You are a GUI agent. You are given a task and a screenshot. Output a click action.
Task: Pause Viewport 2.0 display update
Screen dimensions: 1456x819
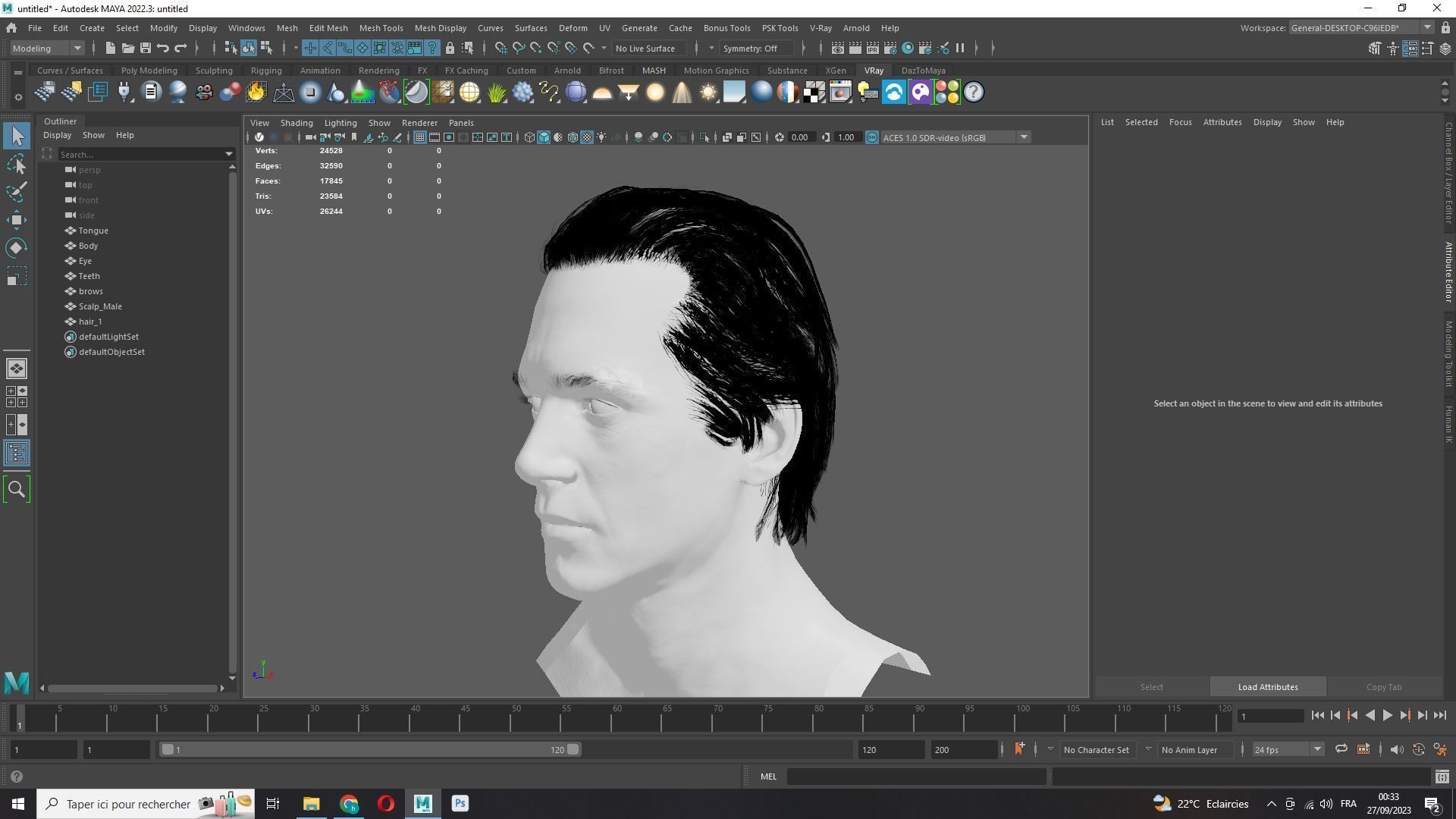coord(960,49)
